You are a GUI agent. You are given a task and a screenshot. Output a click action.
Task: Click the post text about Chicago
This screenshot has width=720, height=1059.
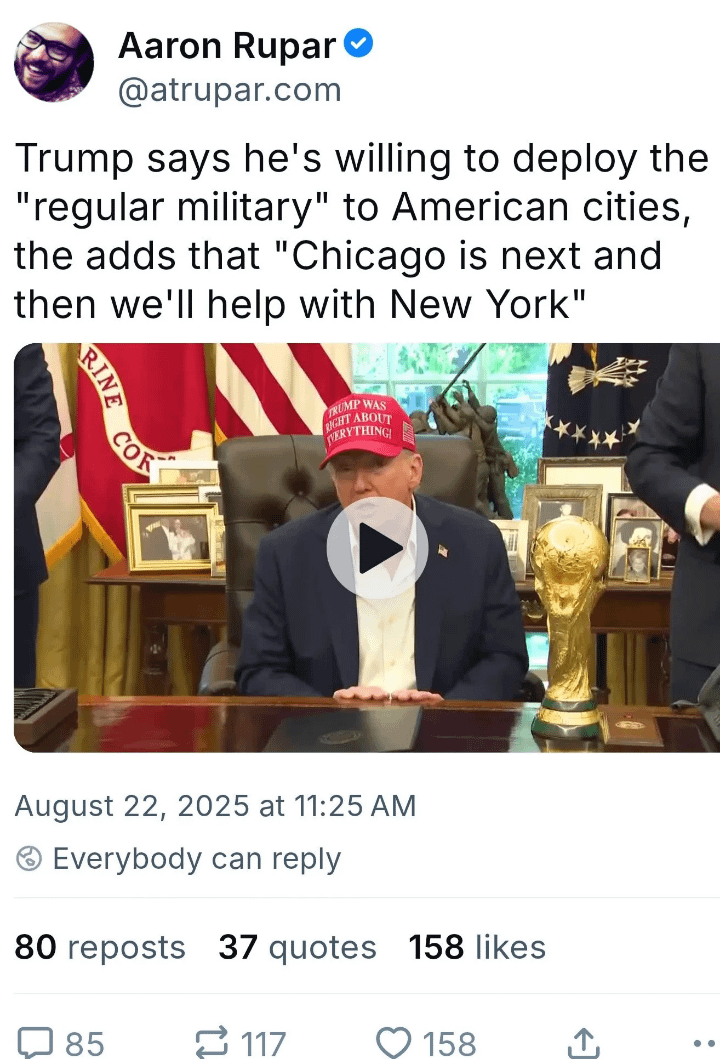[361, 231]
